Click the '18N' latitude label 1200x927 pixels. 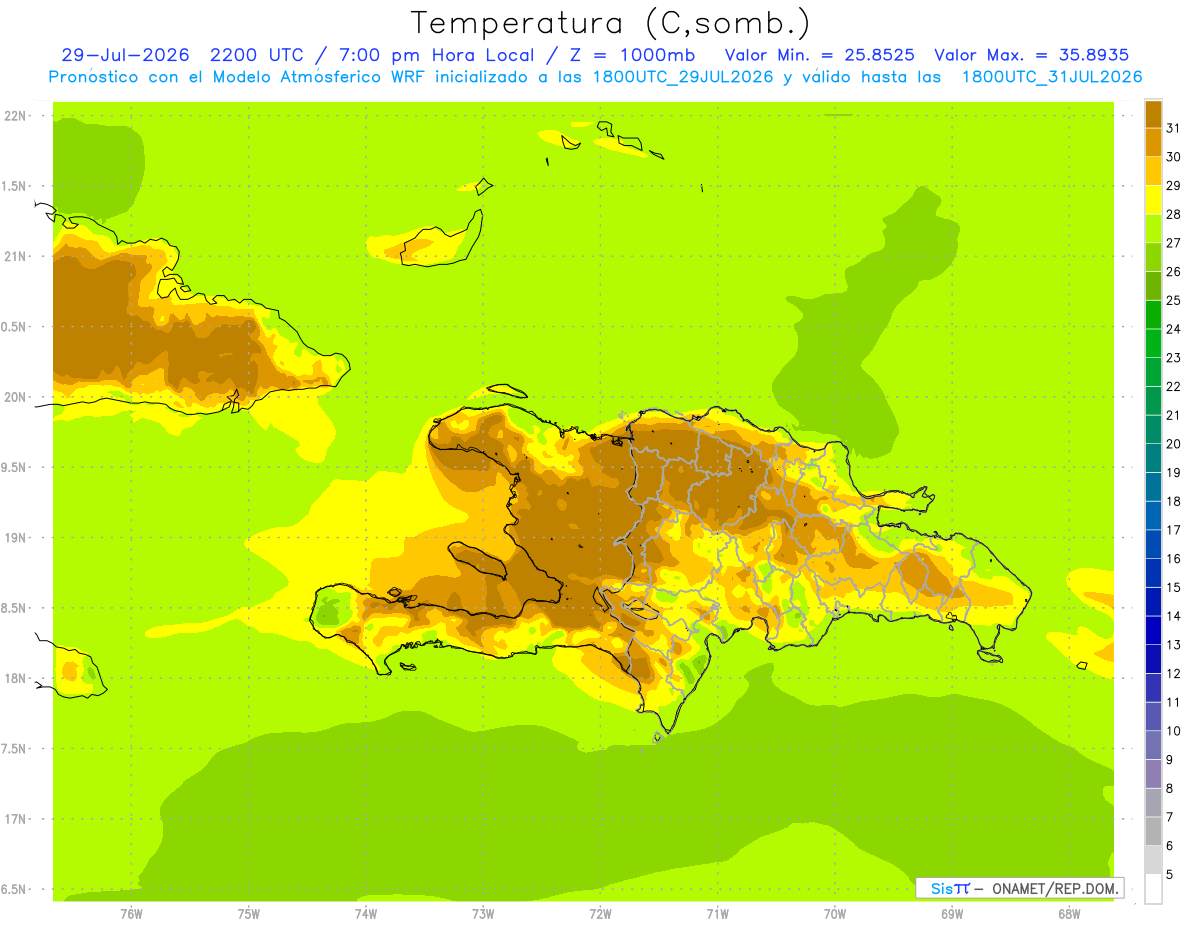pyautogui.click(x=16, y=678)
